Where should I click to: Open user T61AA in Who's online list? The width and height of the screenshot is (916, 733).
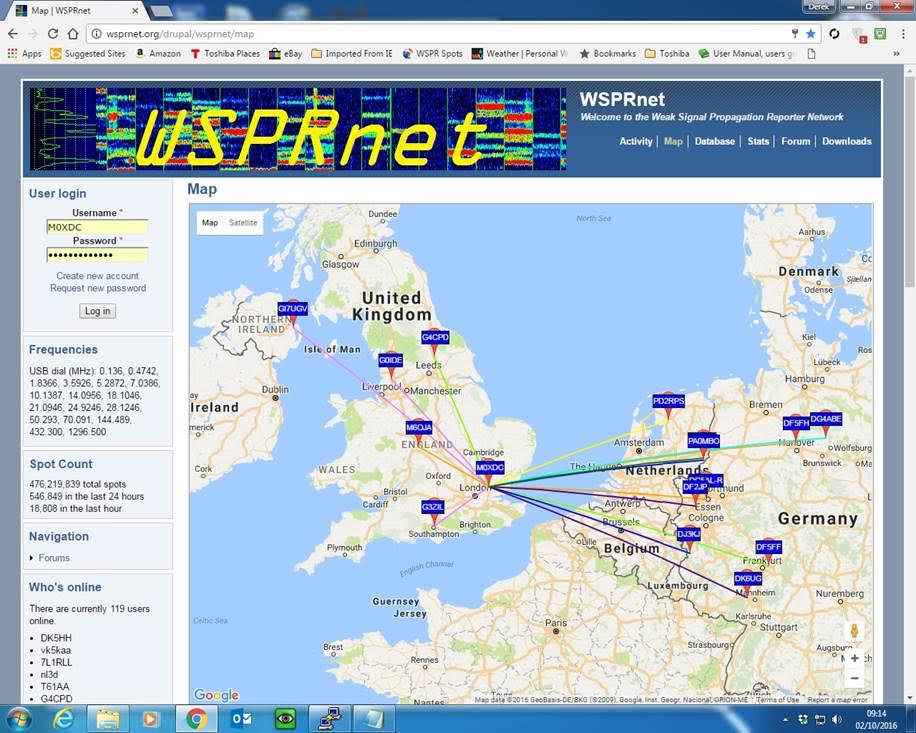point(55,686)
